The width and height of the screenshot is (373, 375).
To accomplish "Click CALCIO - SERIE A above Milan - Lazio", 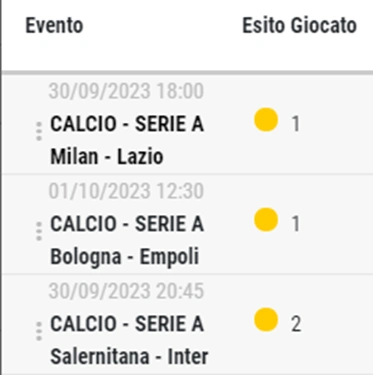I will tap(127, 124).
